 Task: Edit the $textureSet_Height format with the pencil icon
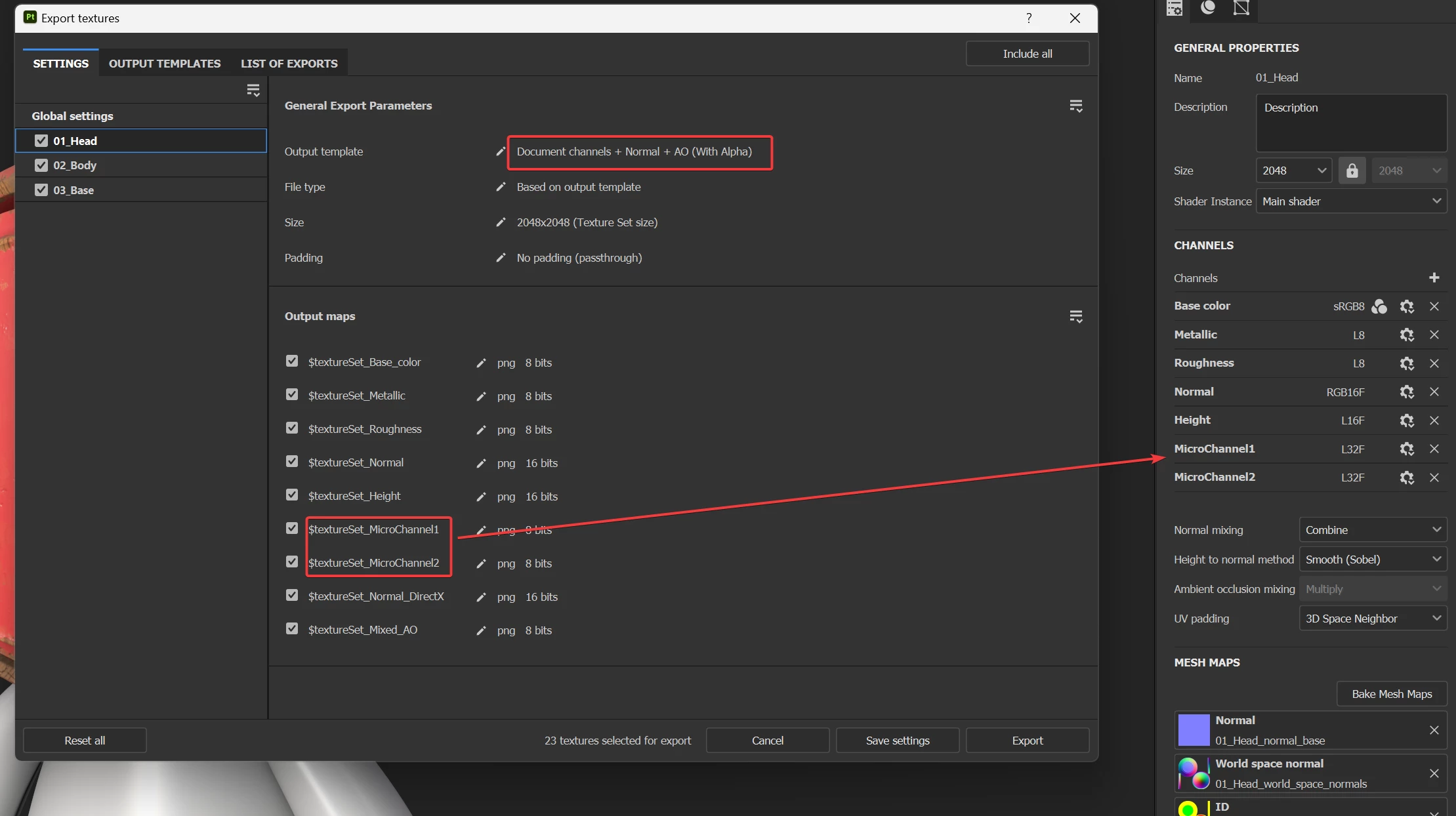point(481,497)
